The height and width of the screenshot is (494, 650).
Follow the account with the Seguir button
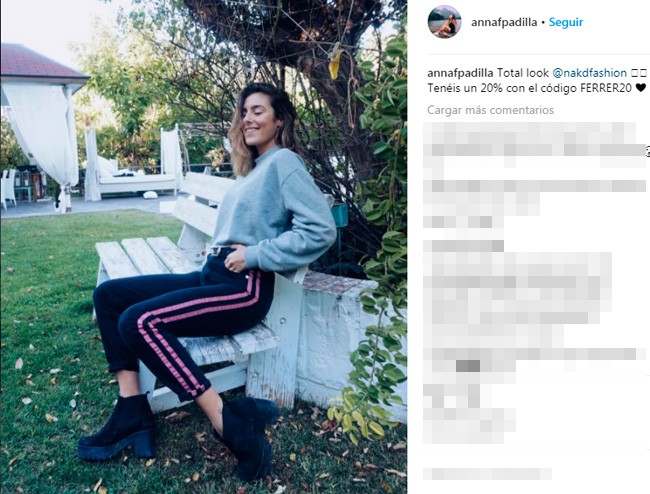(566, 22)
